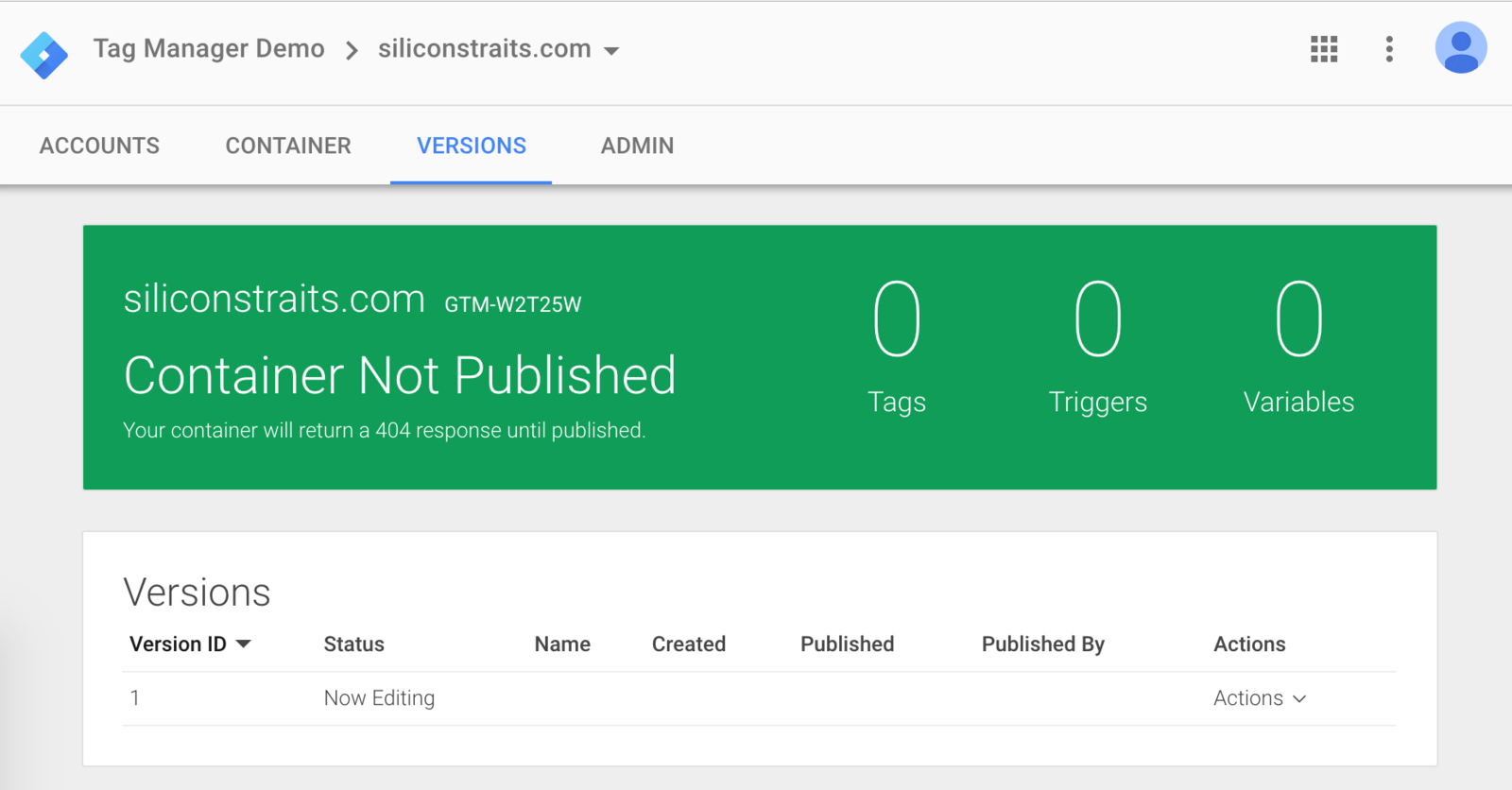
Task: Switch to the Accounts tab
Action: pos(99,146)
